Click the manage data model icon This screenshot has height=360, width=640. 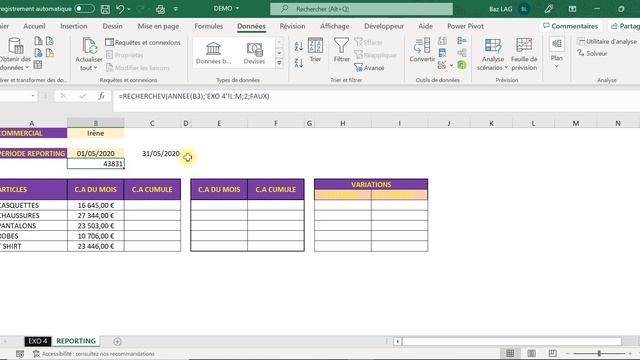462,65
